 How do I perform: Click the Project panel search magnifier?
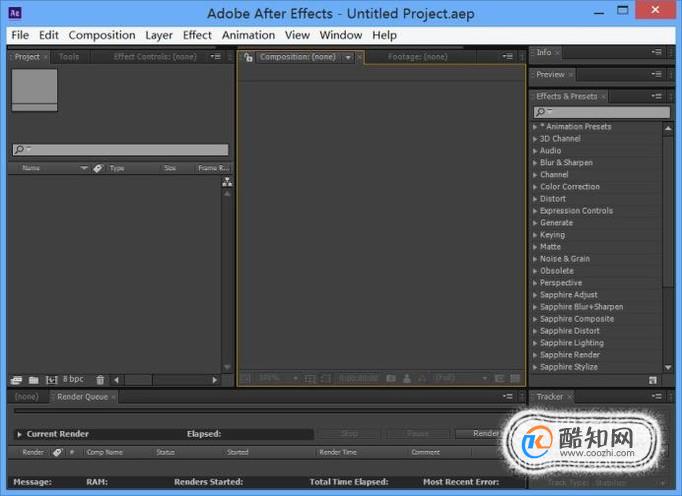pyautogui.click(x=20, y=150)
